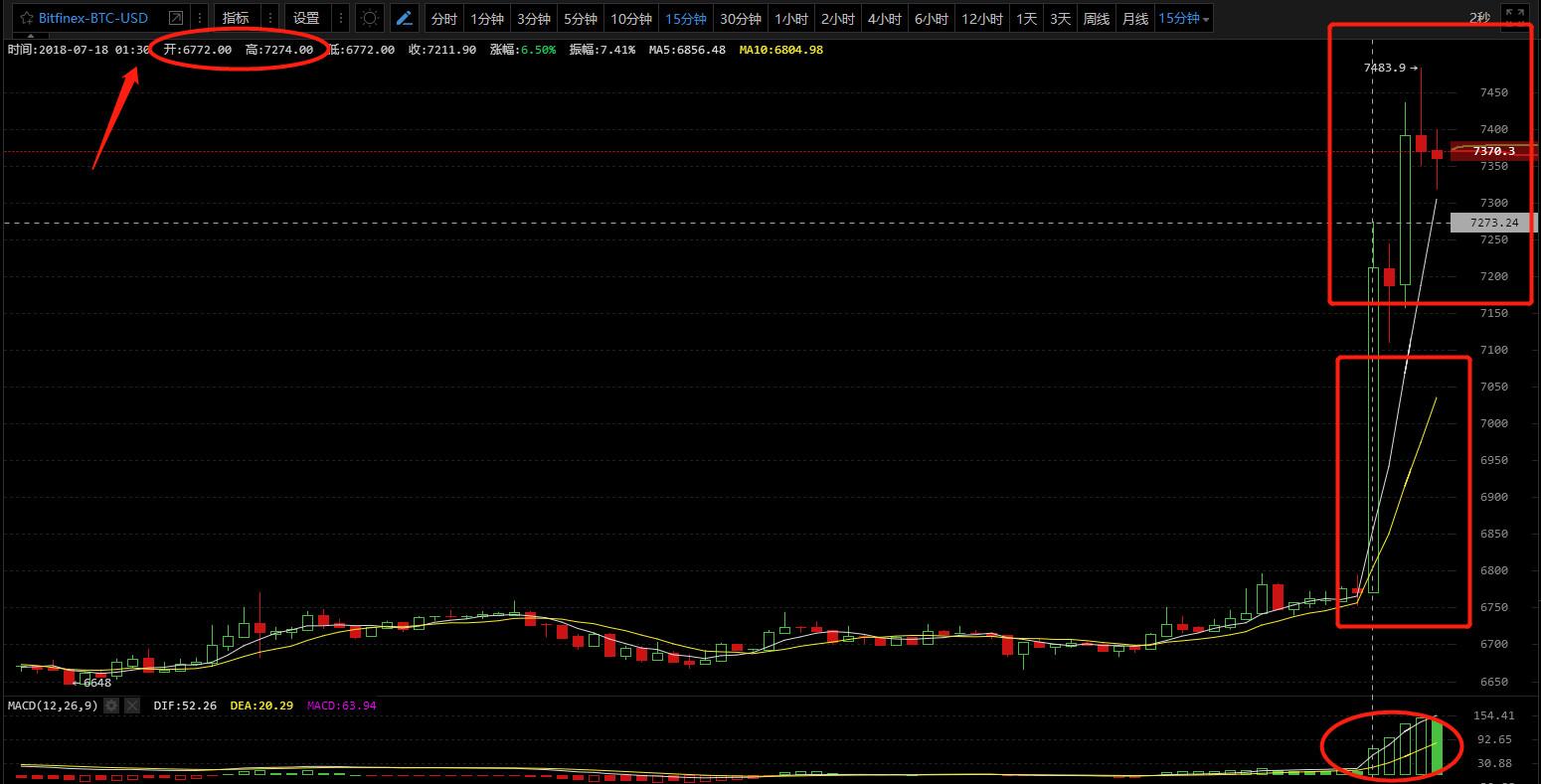This screenshot has width=1541, height=784.
Task: Click the 收:7211.90 close price
Action: coord(442,50)
